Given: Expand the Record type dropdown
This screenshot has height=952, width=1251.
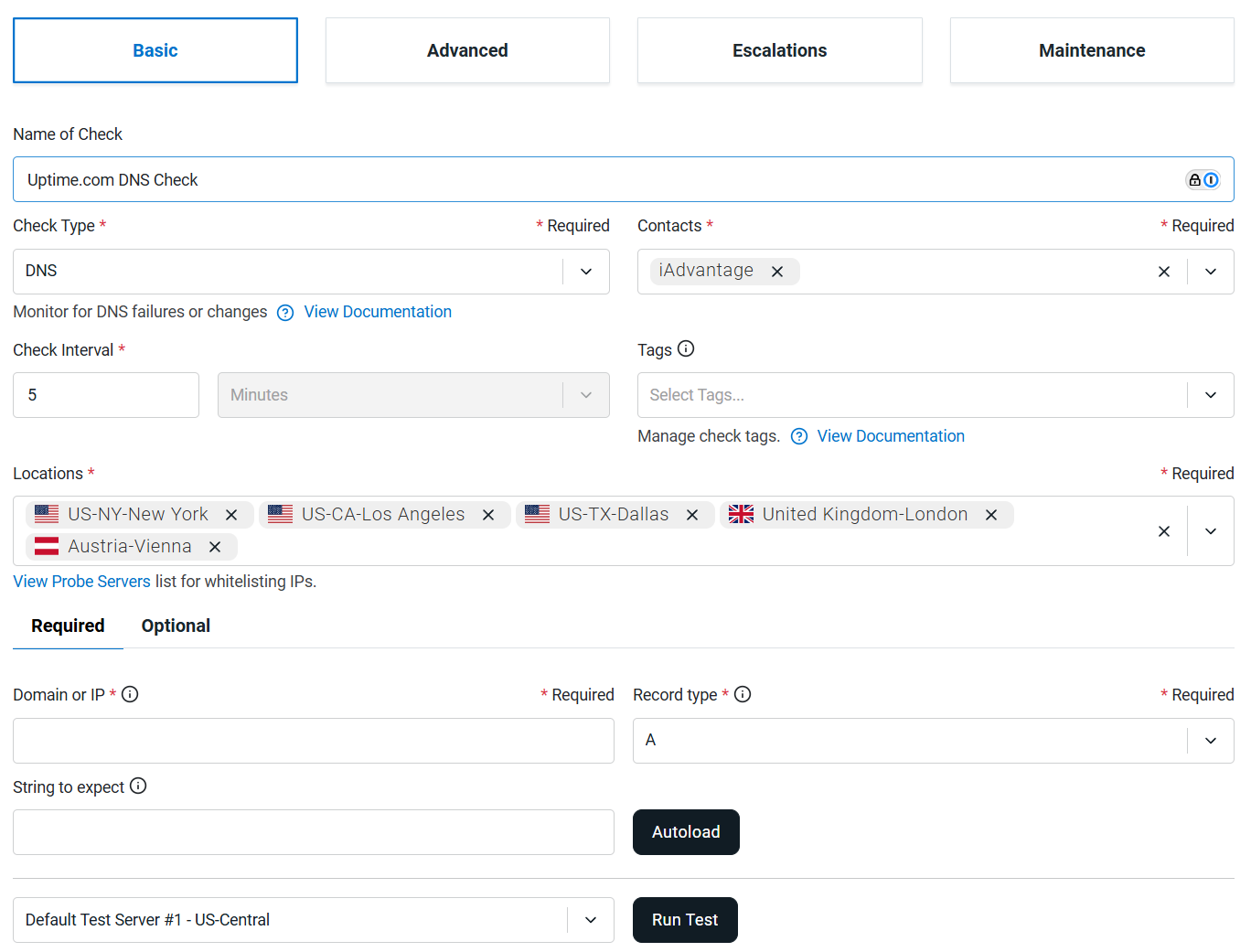Looking at the screenshot, I should coord(1210,741).
